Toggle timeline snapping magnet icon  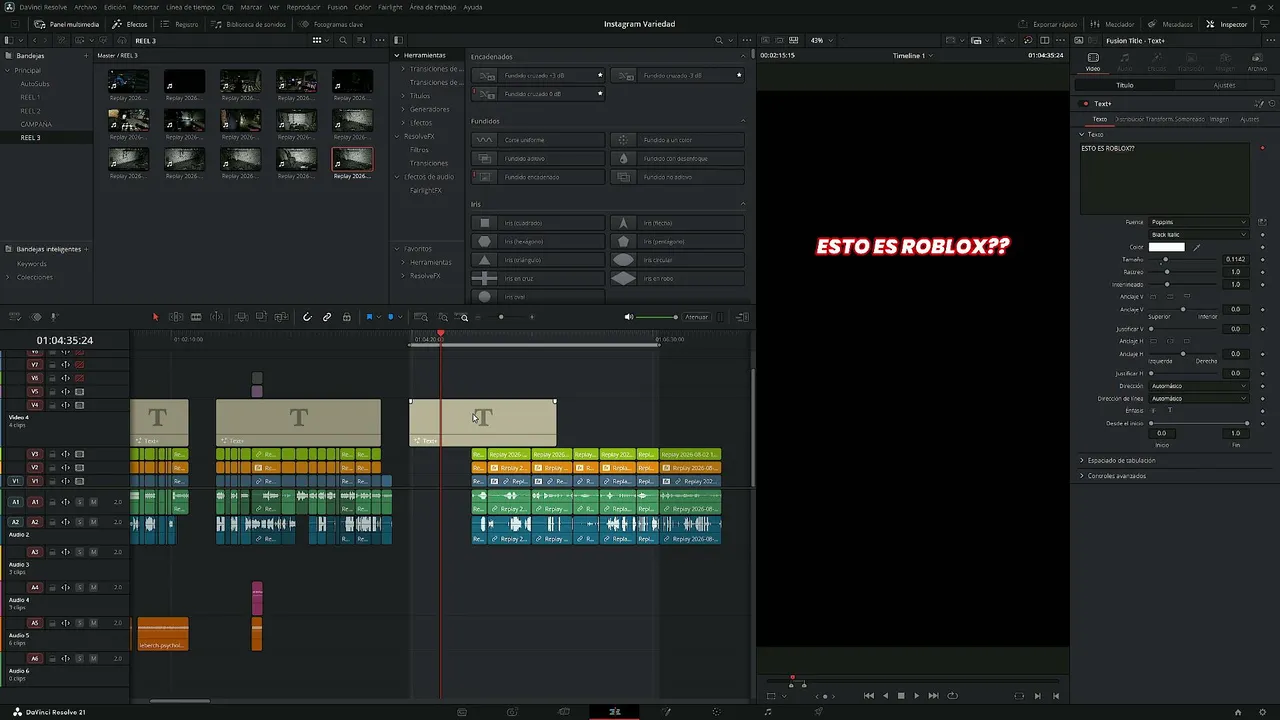click(x=307, y=317)
